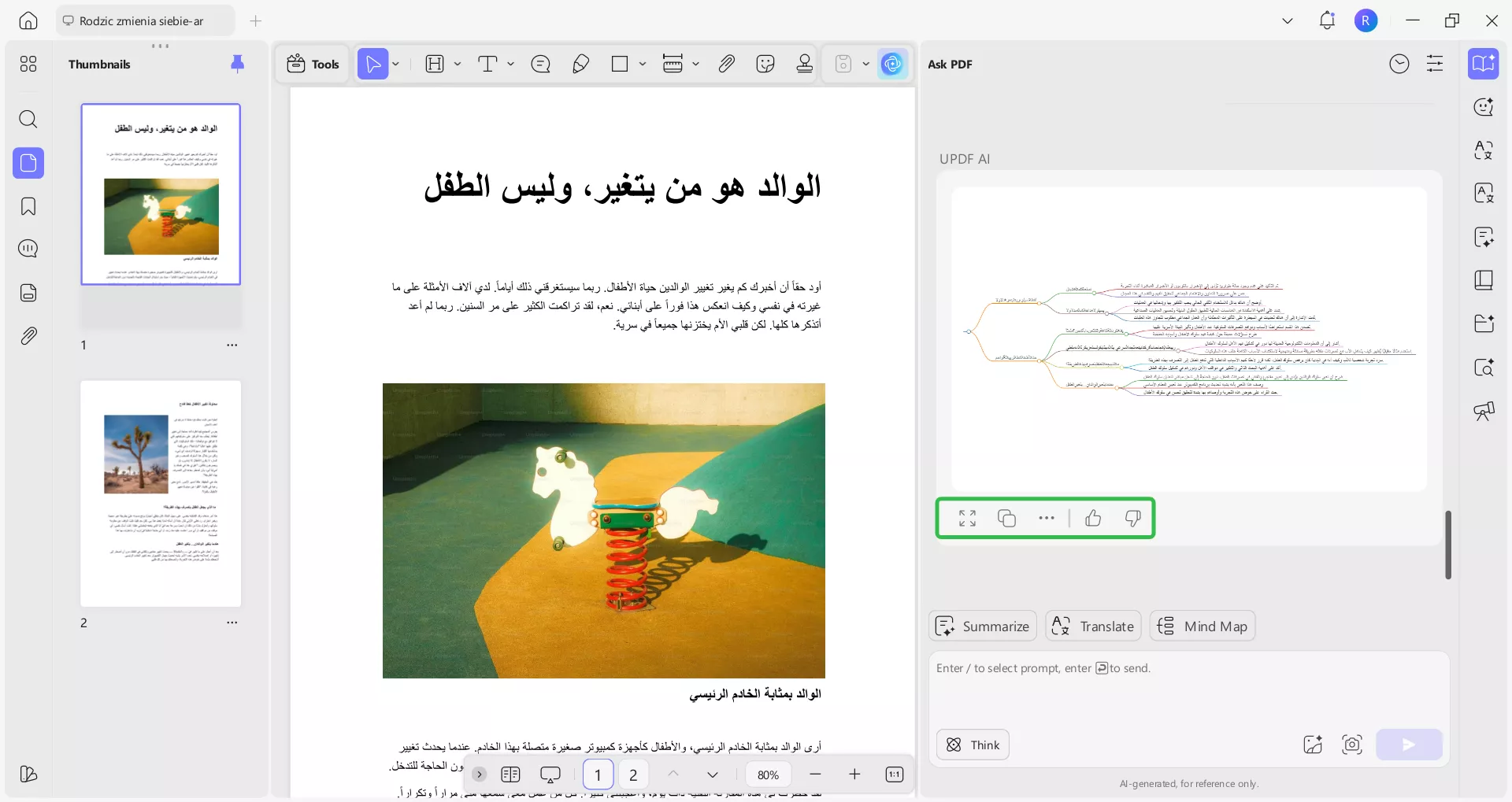
Task: Click the Summarize button
Action: [x=981, y=626]
